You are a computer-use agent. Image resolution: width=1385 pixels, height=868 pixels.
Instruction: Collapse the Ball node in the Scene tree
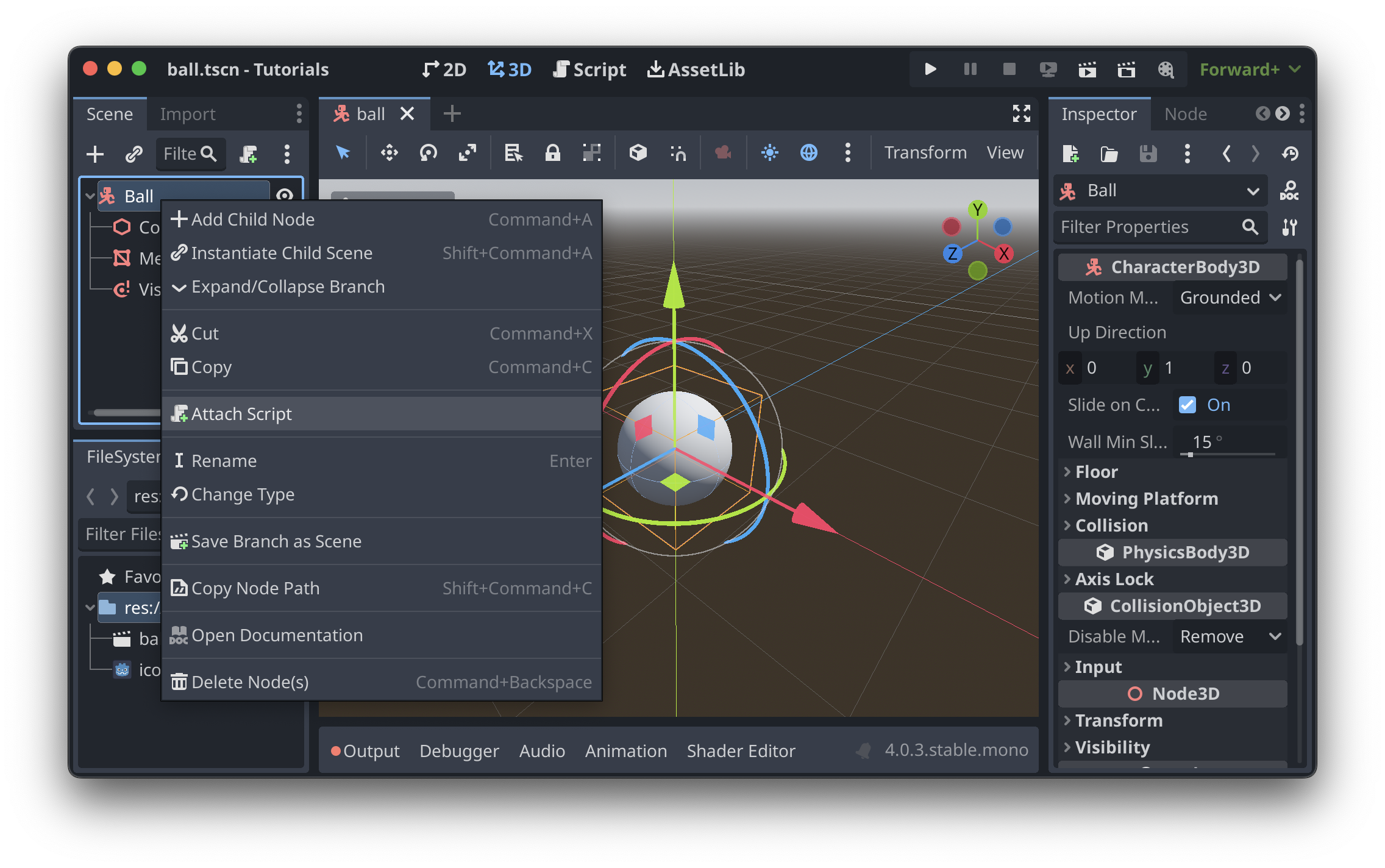[x=89, y=196]
